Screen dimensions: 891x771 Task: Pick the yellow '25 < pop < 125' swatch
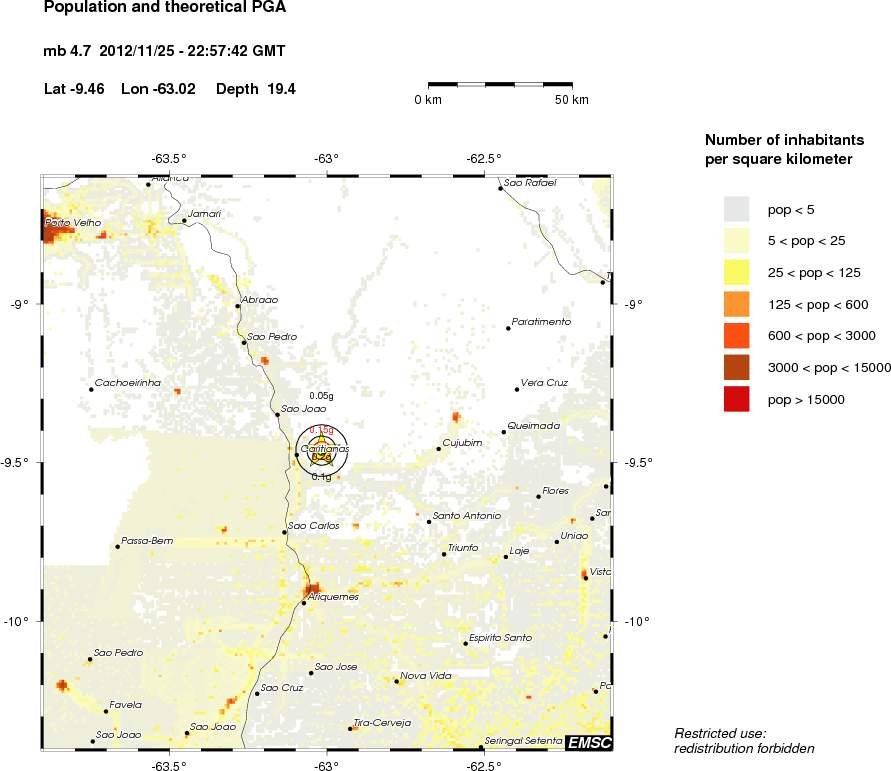pyautogui.click(x=736, y=273)
